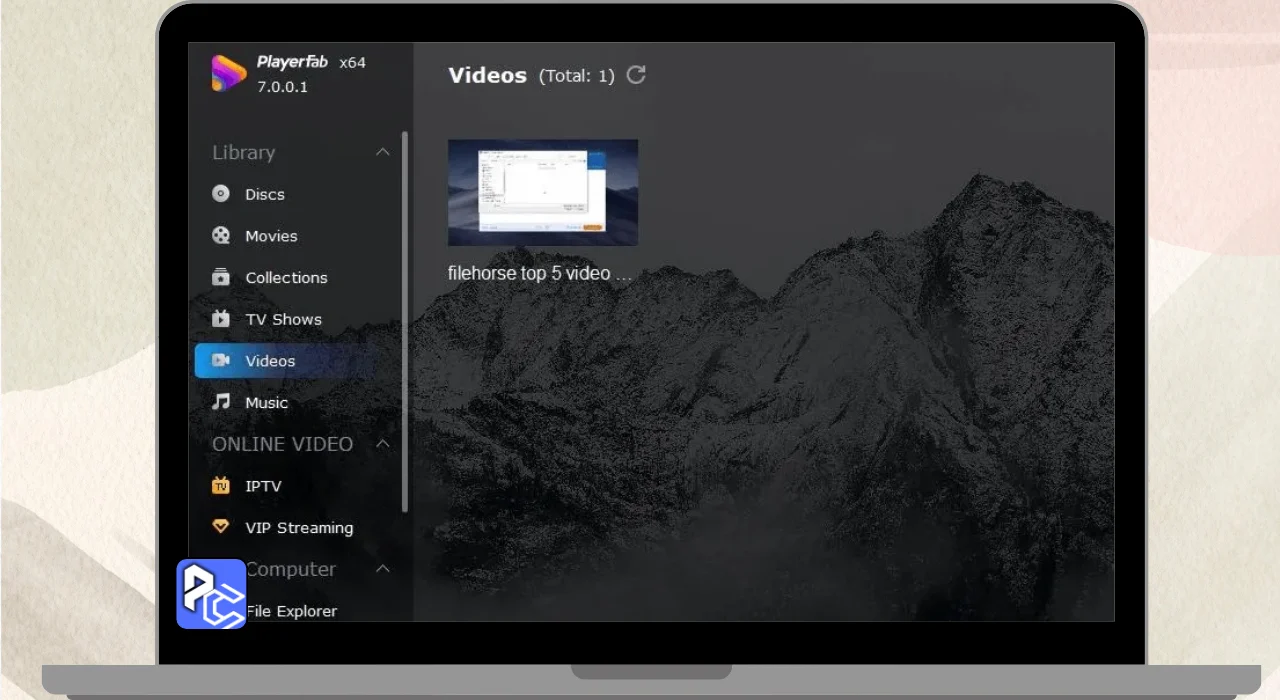
Task: Collapse the Library section chevron
Action: pyautogui.click(x=382, y=152)
